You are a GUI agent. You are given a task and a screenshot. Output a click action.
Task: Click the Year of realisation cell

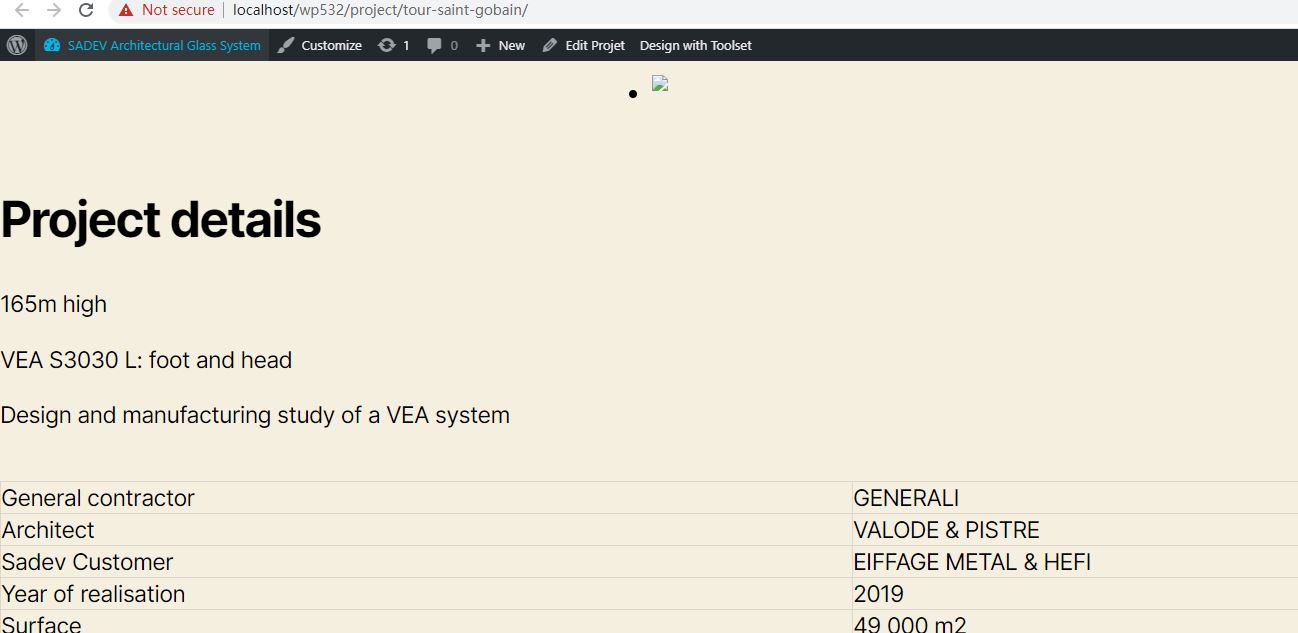(x=426, y=594)
